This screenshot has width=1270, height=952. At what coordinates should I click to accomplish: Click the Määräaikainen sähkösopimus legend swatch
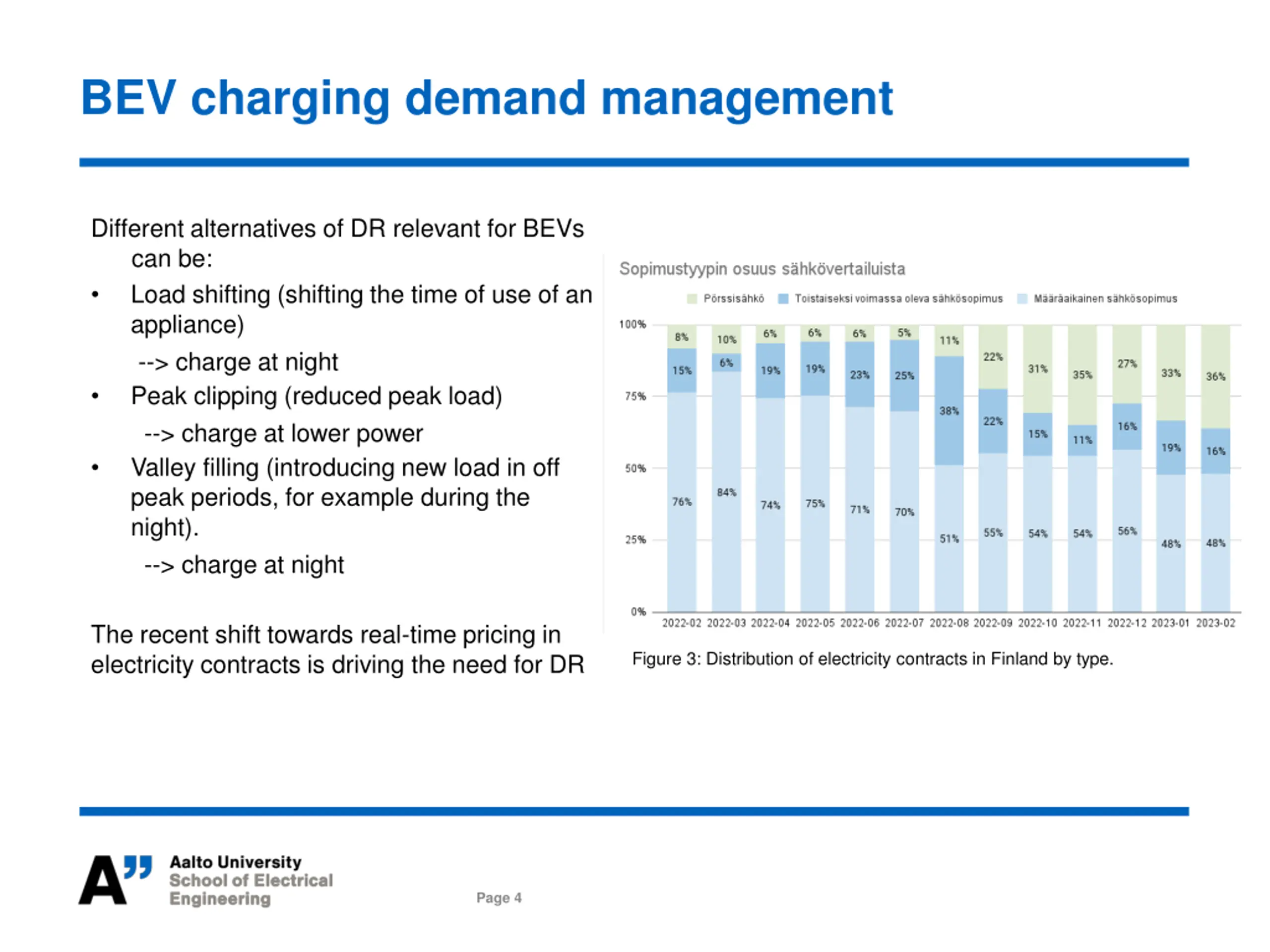(x=1022, y=298)
